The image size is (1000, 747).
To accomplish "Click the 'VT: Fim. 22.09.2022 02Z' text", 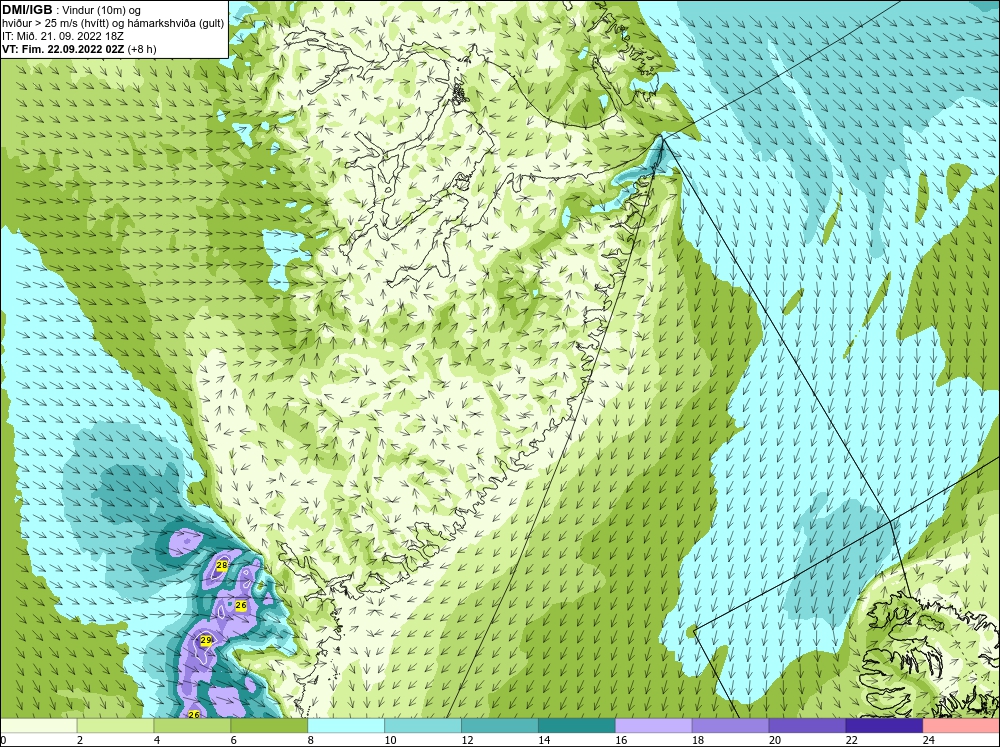I will [63, 49].
